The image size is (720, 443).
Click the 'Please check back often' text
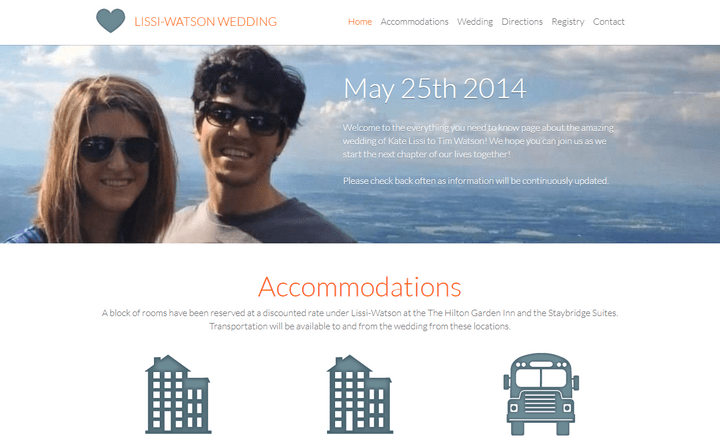point(476,181)
